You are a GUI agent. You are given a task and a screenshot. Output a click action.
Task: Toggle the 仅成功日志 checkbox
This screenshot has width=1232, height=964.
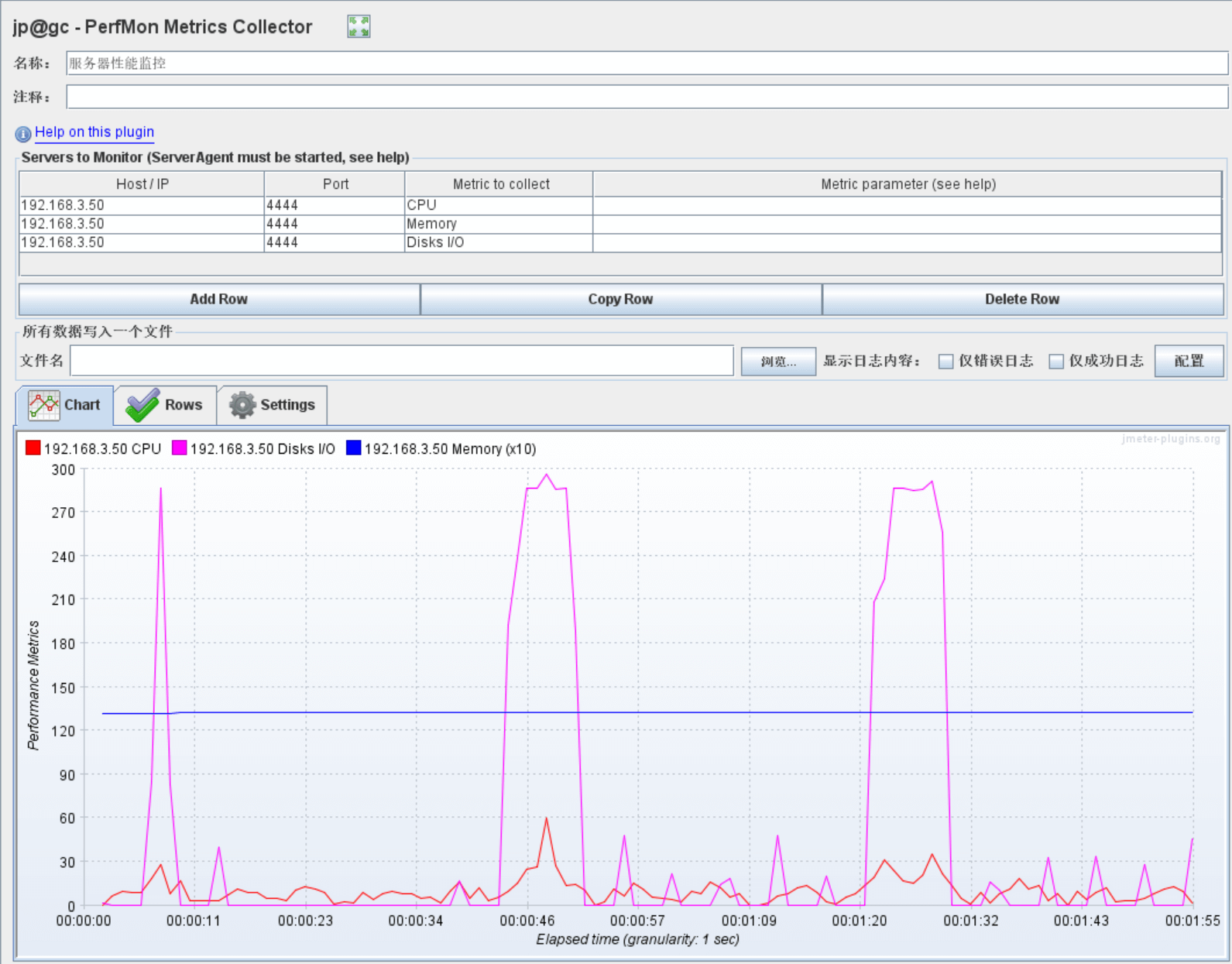[1055, 362]
